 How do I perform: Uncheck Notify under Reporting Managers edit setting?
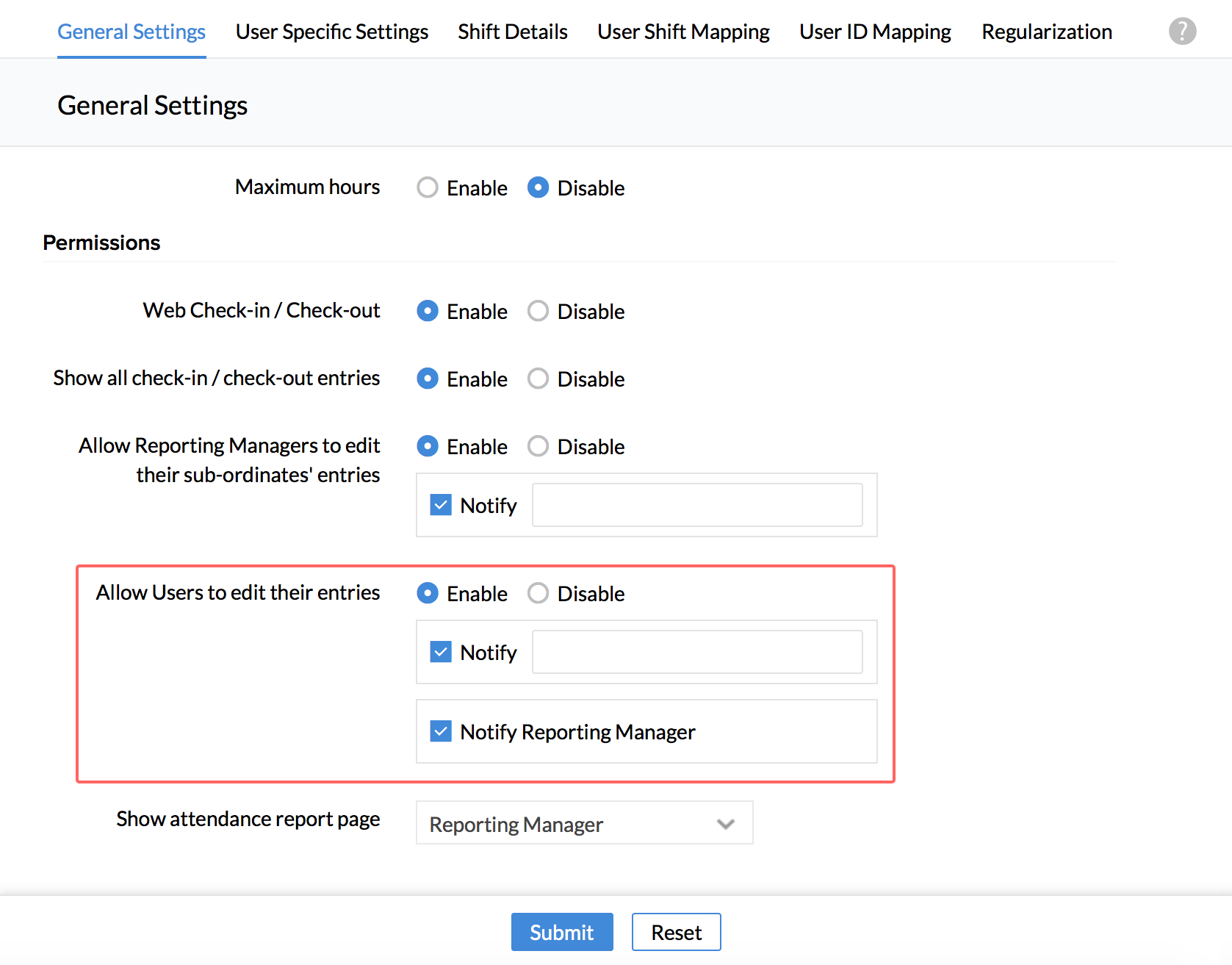pyautogui.click(x=441, y=505)
